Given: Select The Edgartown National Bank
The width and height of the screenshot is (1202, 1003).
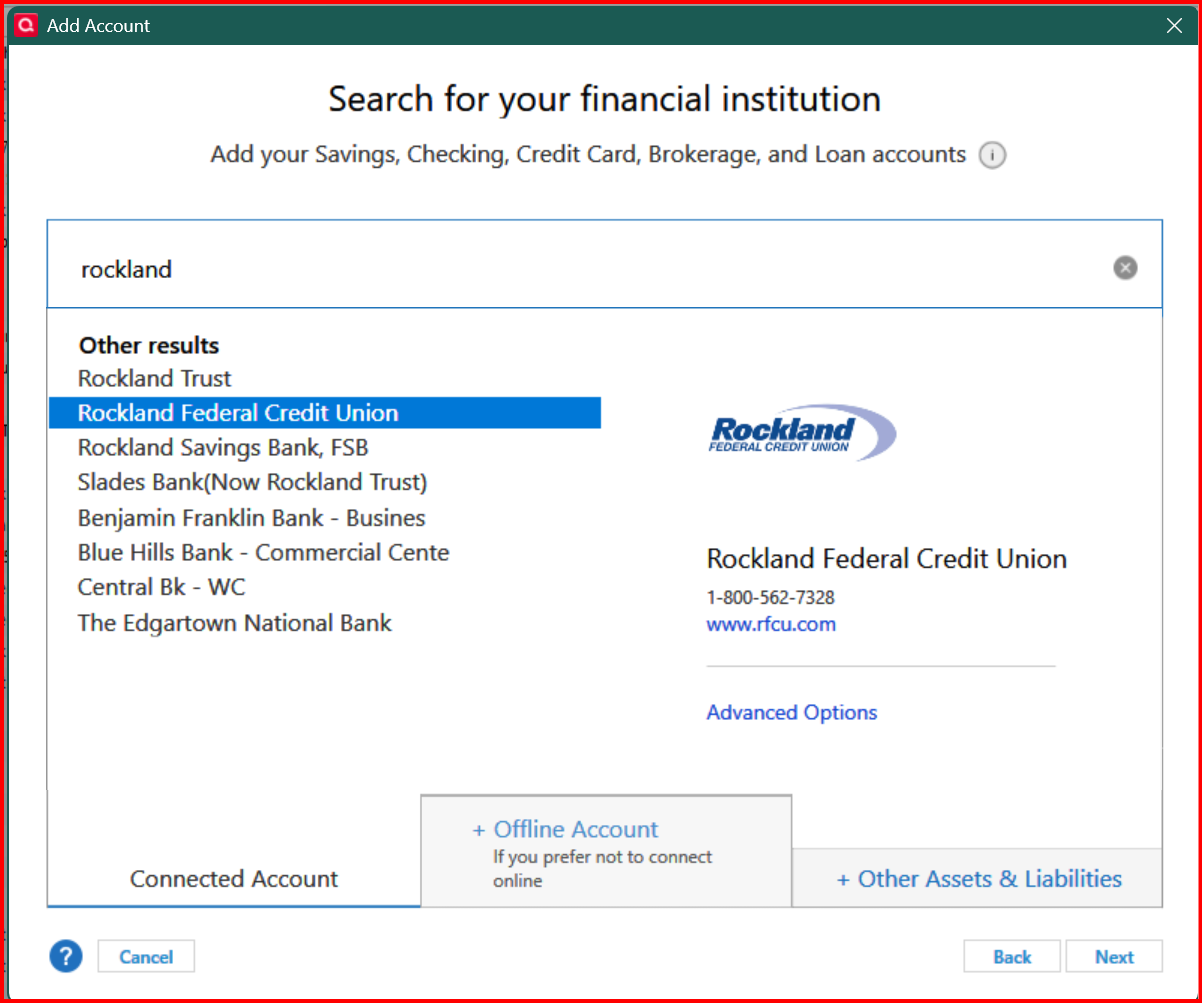Looking at the screenshot, I should point(235,623).
